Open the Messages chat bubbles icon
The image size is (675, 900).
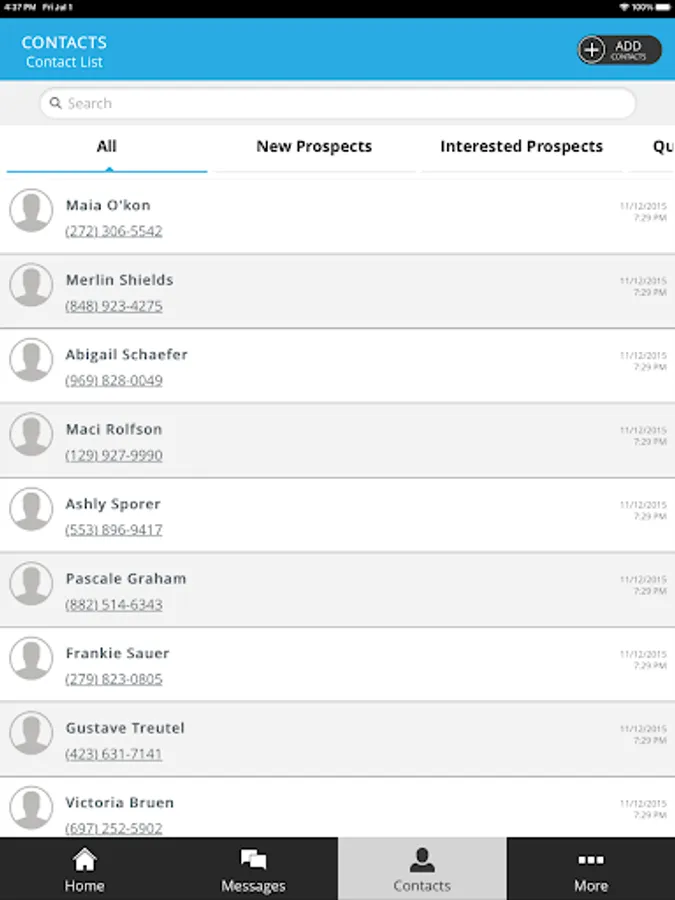click(253, 860)
